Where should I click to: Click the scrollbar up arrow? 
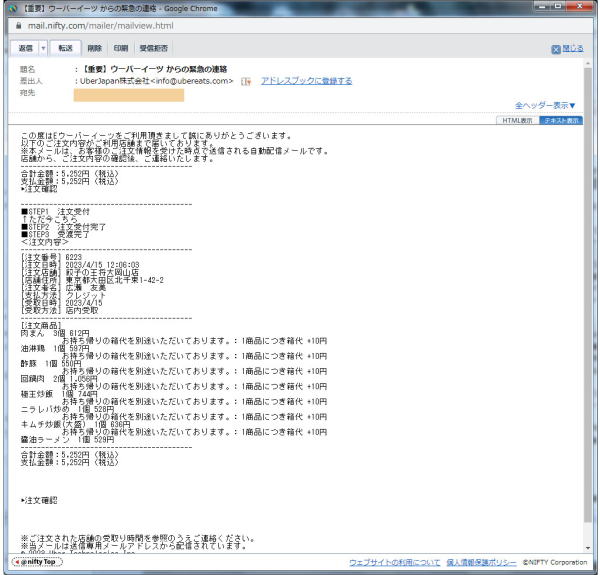coord(587,63)
